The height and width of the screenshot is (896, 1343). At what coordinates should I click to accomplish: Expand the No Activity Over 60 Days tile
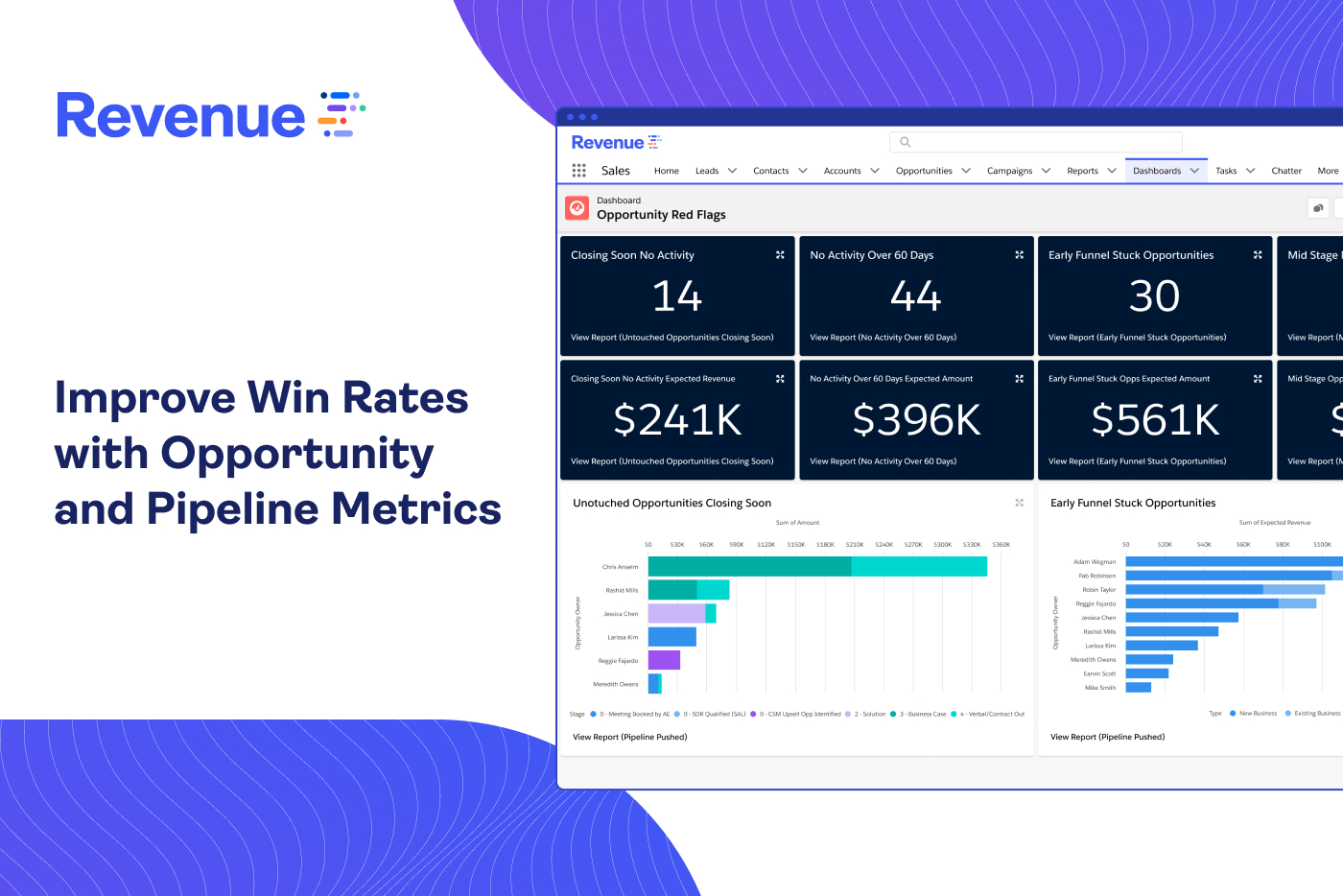1018,254
